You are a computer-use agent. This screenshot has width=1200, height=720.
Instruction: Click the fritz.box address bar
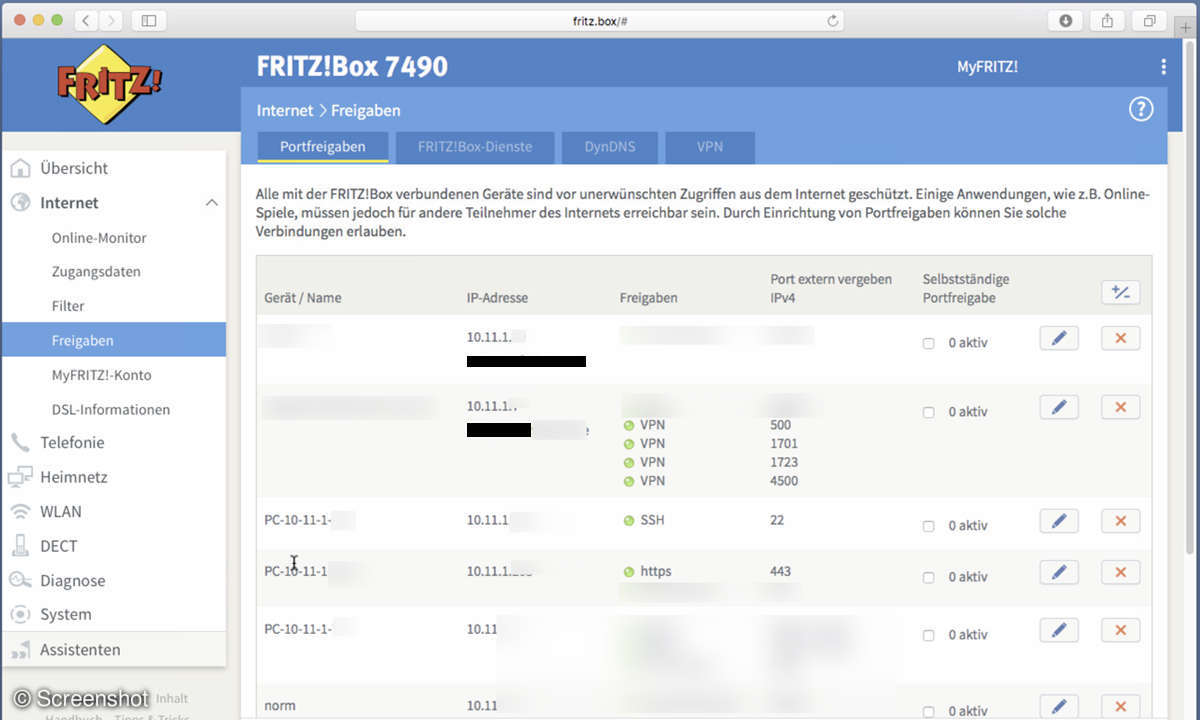point(599,20)
